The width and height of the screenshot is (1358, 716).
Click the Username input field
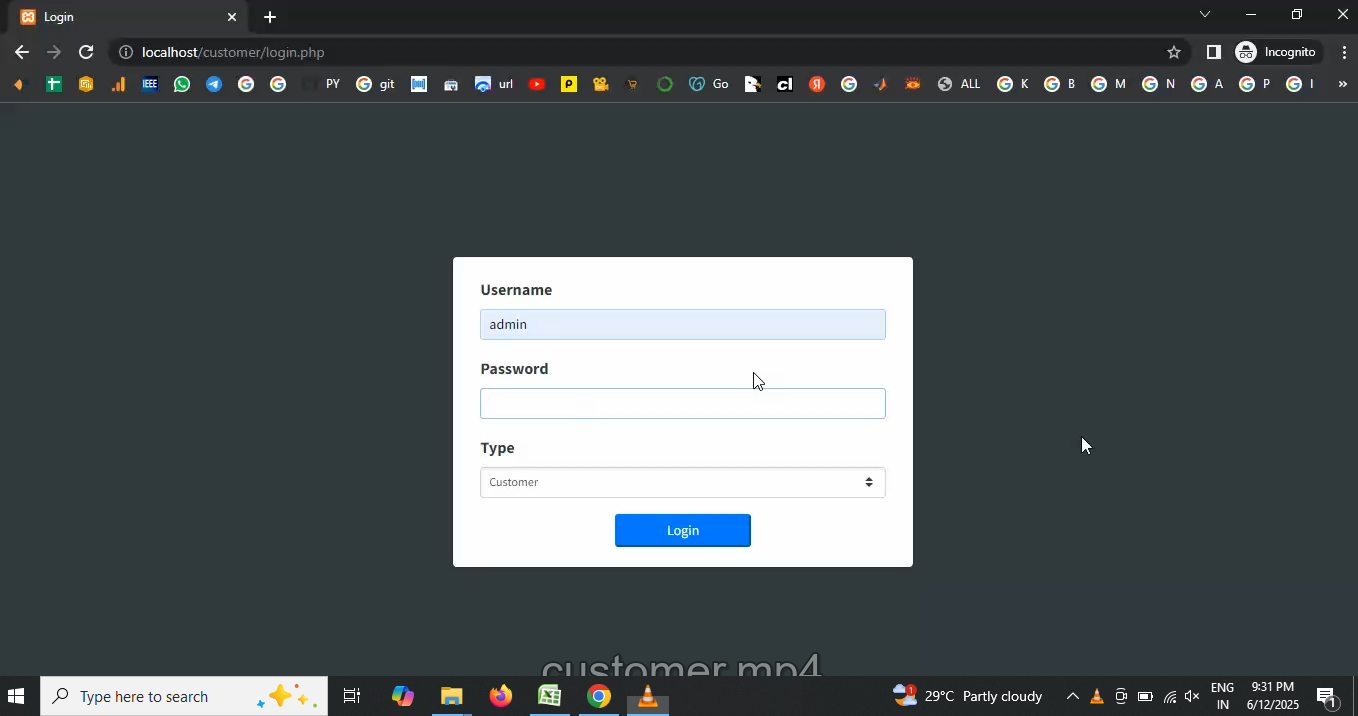[682, 324]
